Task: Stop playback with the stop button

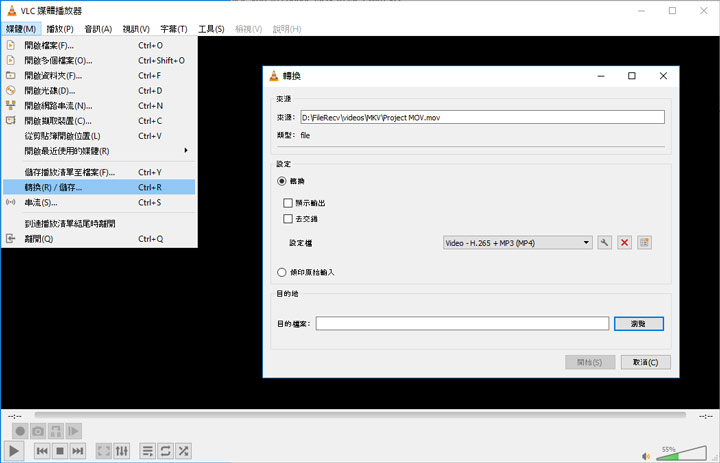Action: (x=60, y=451)
